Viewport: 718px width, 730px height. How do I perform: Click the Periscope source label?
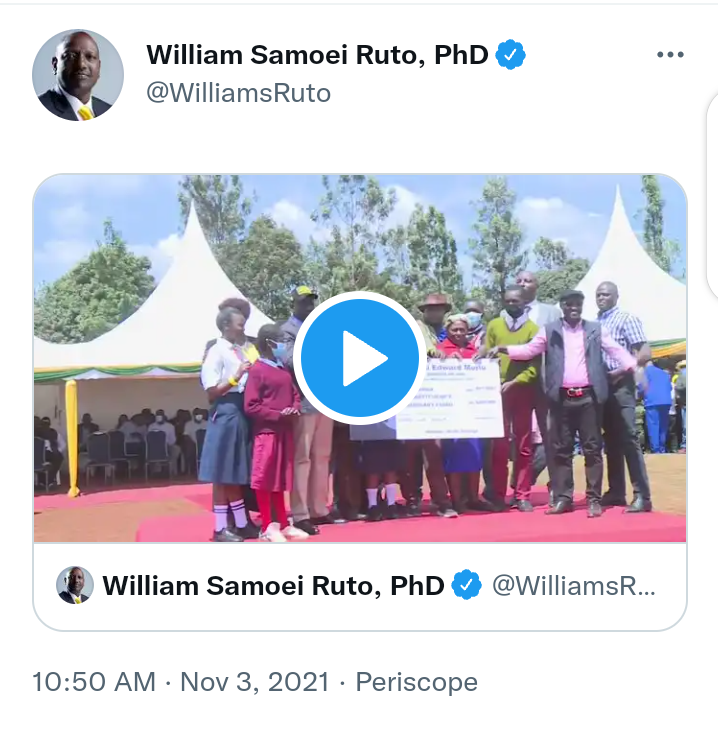point(416,683)
